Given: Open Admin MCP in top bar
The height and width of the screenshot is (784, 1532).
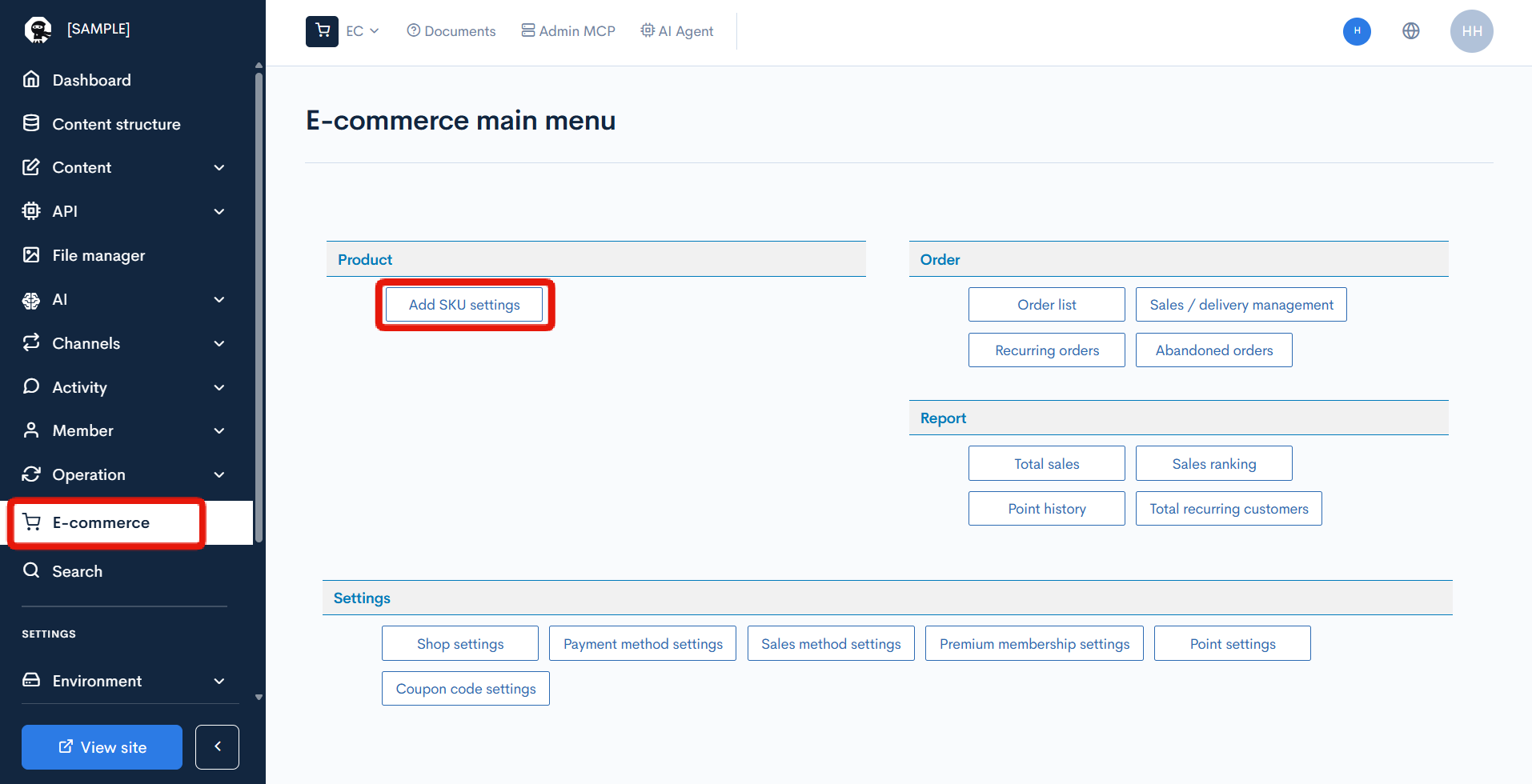Looking at the screenshot, I should click(x=568, y=31).
